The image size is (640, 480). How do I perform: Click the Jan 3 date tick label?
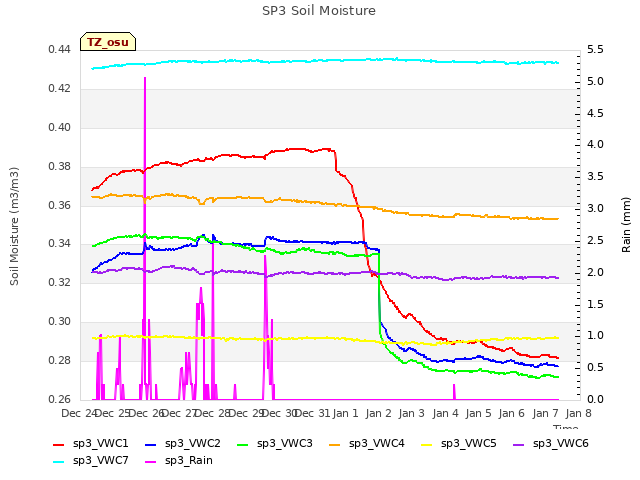pyautogui.click(x=411, y=414)
